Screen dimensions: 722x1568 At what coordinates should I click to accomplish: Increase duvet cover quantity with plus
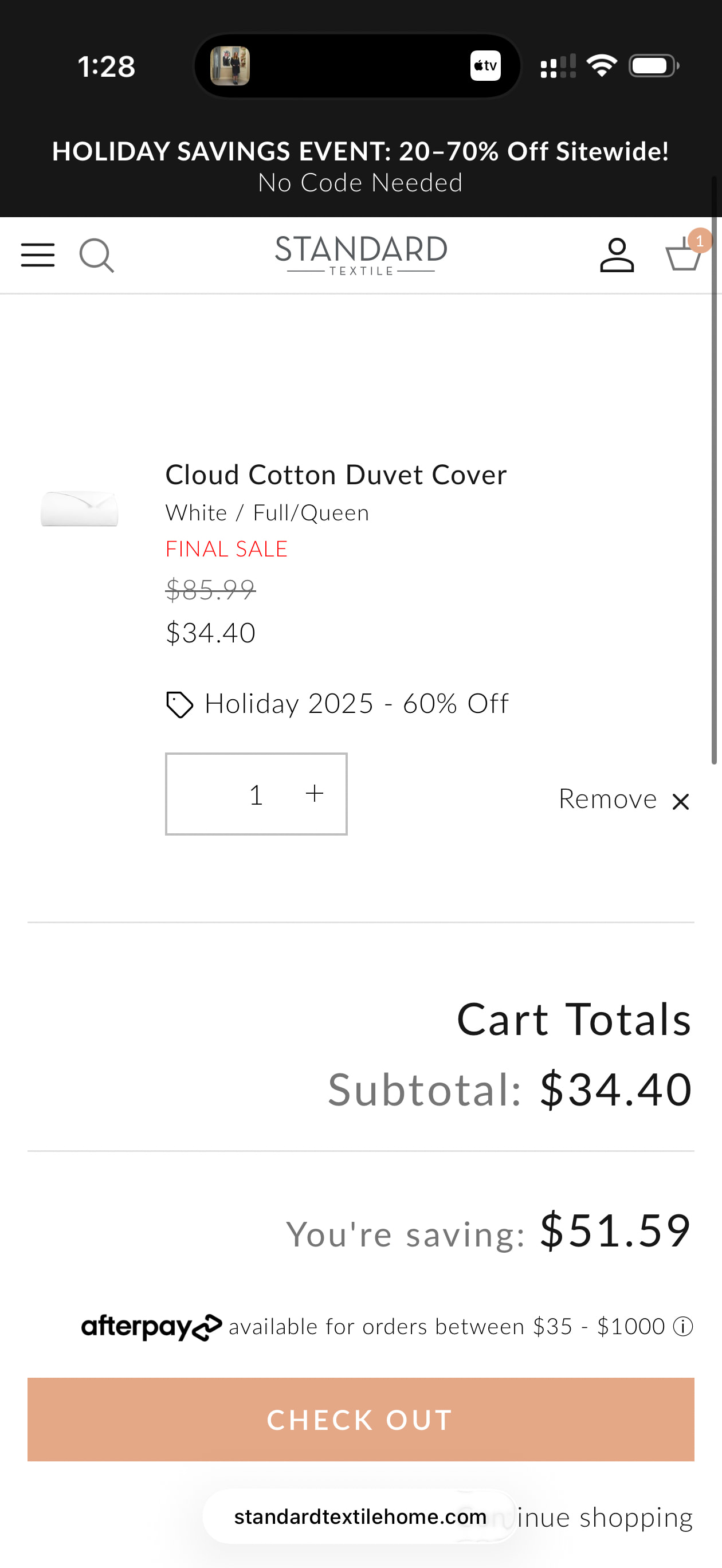click(314, 794)
